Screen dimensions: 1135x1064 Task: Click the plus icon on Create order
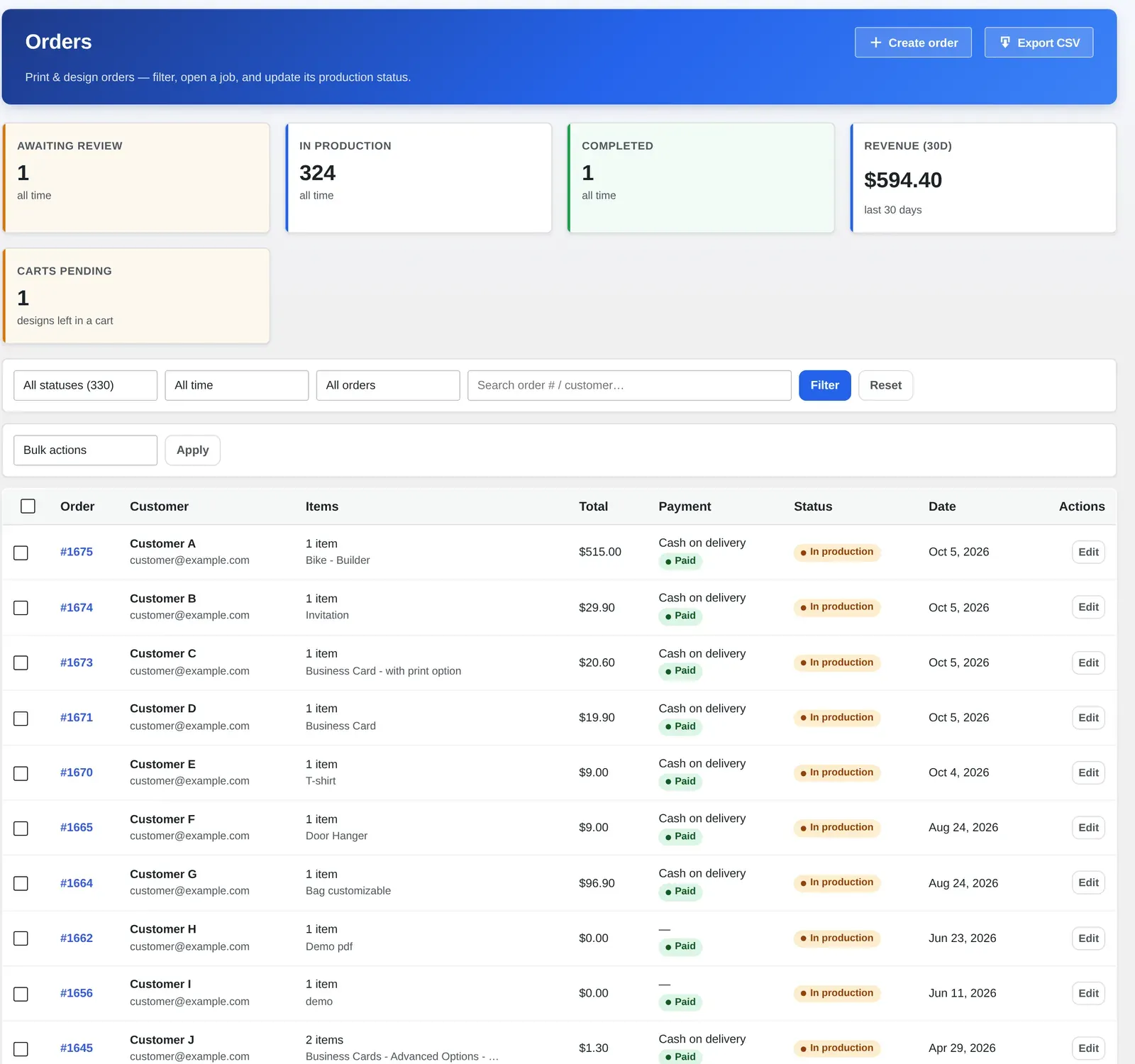(x=875, y=43)
